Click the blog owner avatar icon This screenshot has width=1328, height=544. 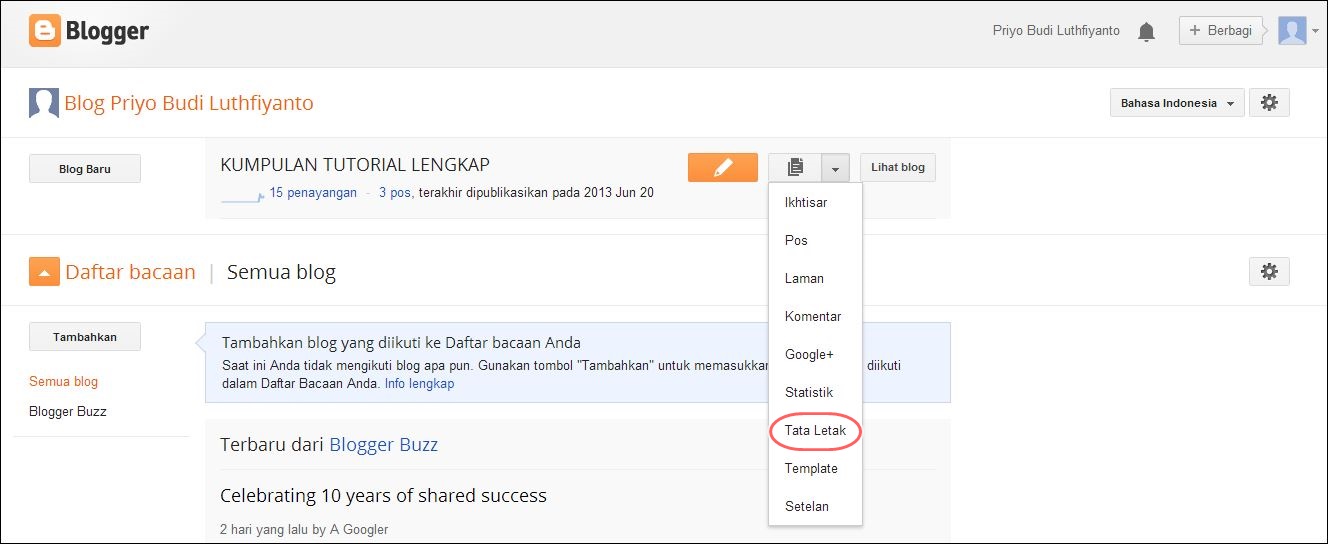[x=44, y=103]
